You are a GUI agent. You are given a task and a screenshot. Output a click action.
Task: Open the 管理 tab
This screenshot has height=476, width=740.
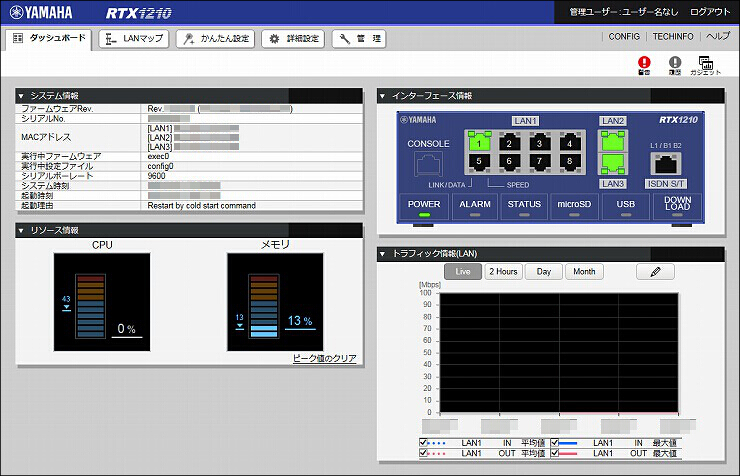359,39
